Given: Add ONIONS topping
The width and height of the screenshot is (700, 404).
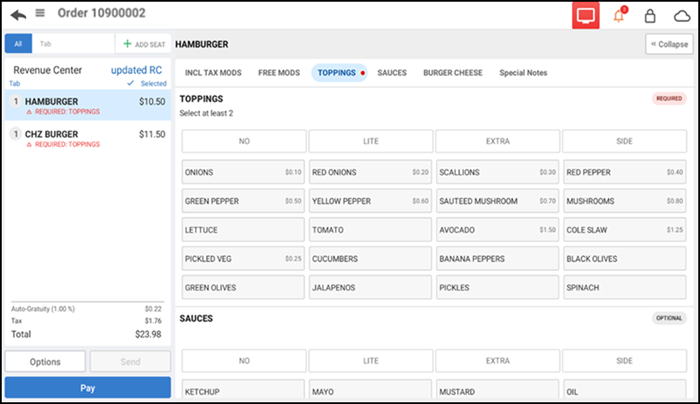Looking at the screenshot, I should click(243, 172).
